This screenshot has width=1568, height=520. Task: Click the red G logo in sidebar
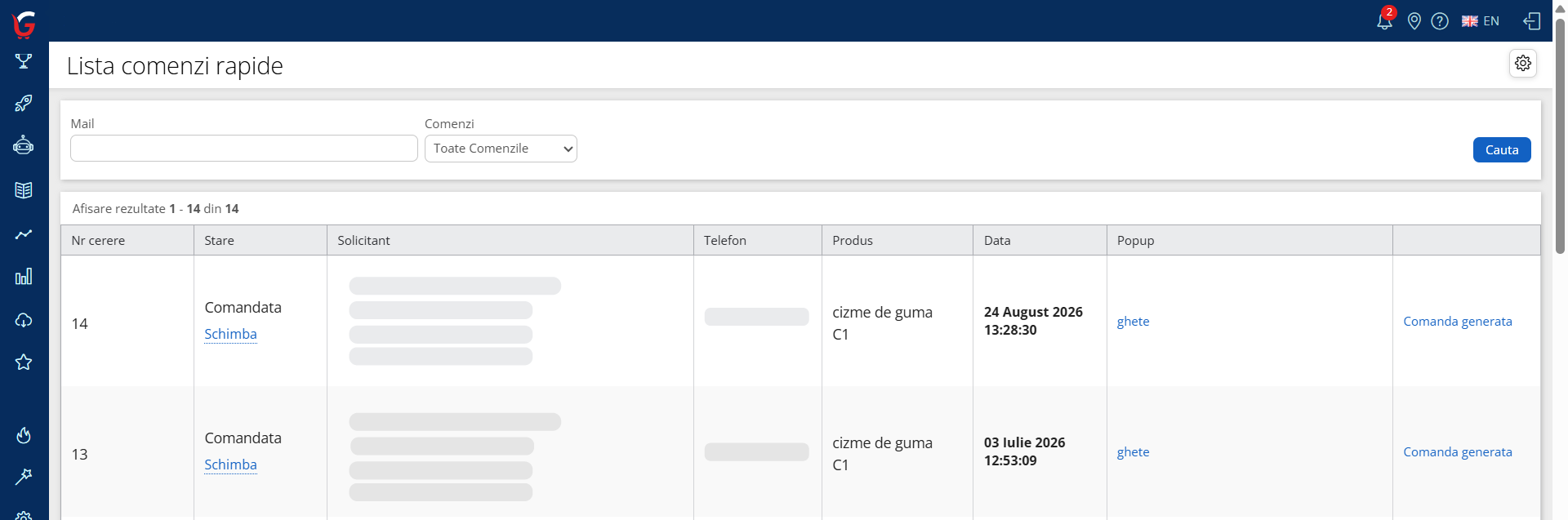point(24,24)
